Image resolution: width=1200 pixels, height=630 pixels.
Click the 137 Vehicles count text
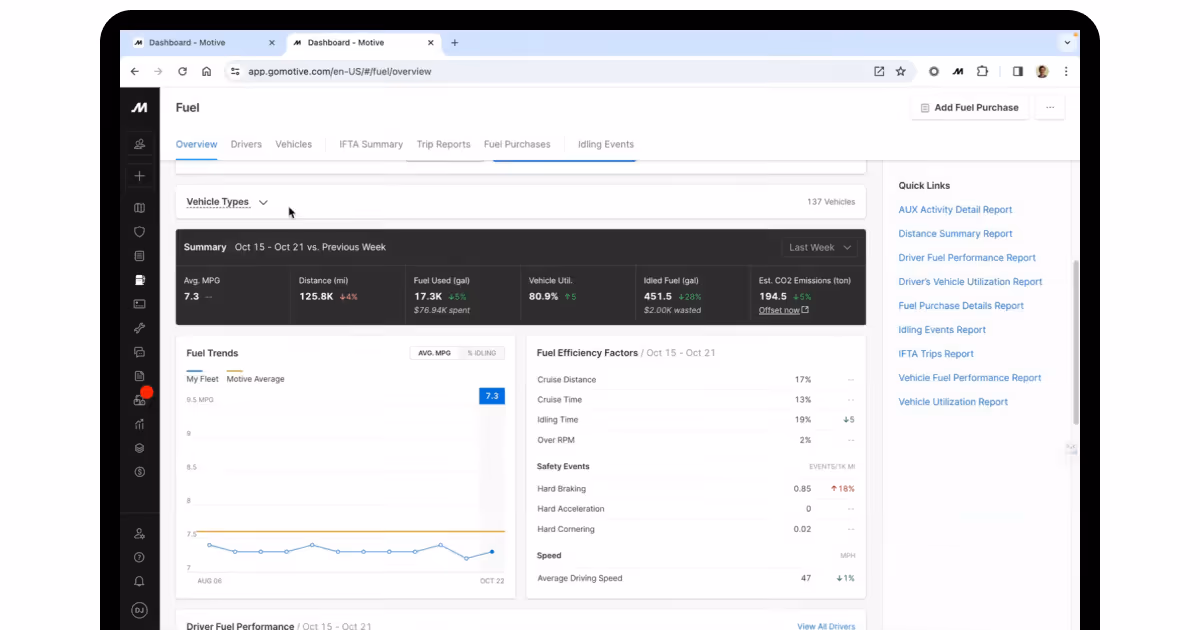tap(831, 202)
